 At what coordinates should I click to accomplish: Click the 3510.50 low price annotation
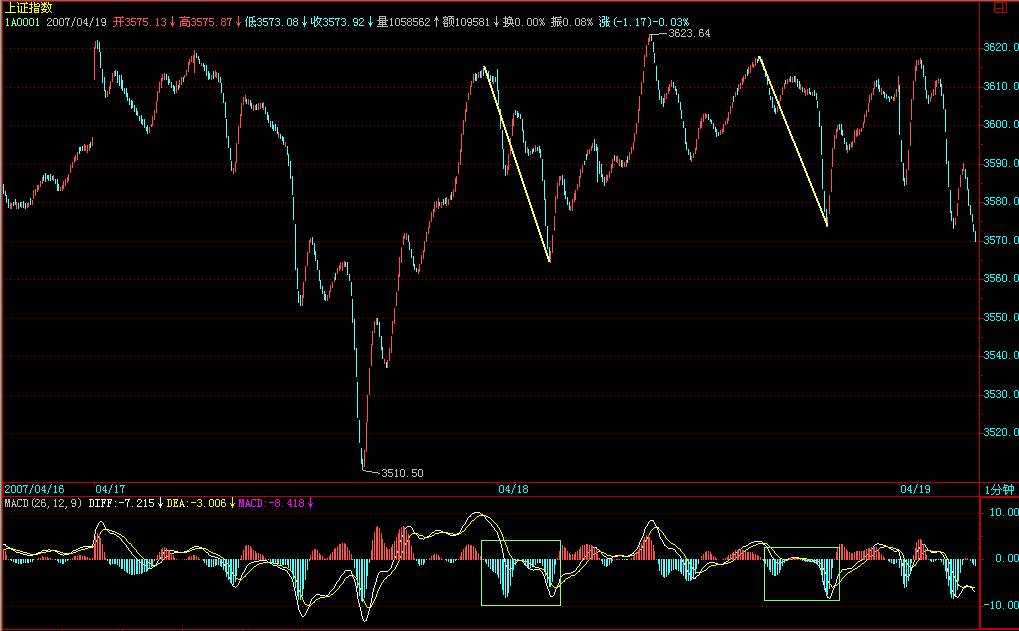click(402, 473)
